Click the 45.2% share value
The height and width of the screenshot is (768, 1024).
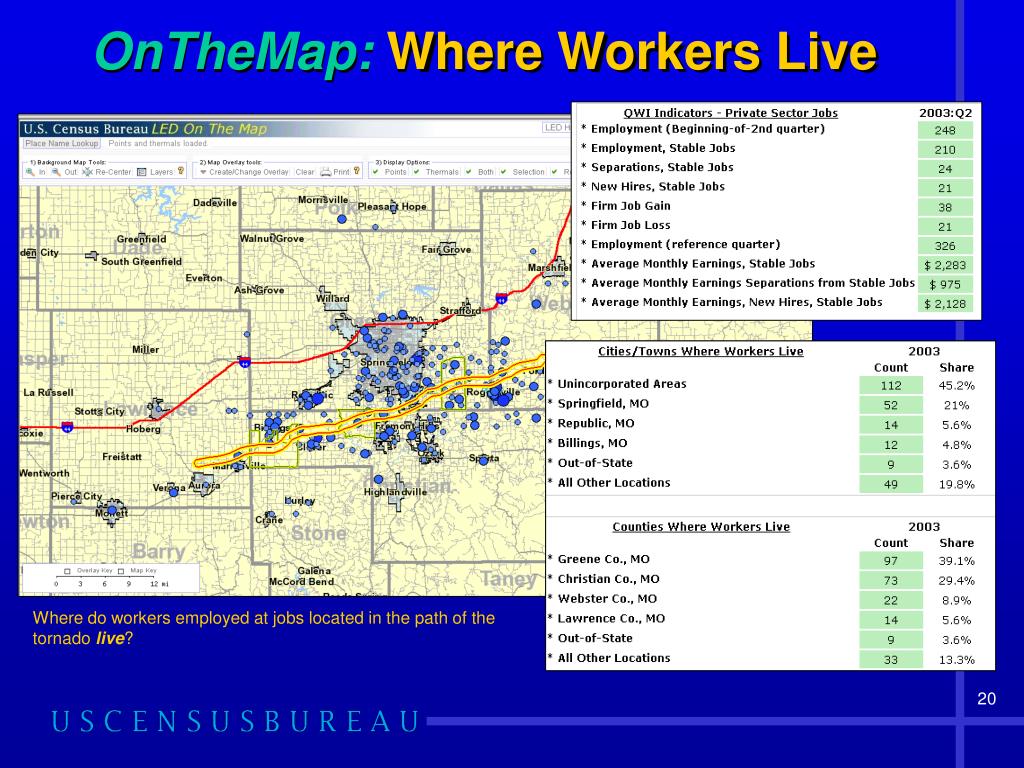(x=956, y=385)
